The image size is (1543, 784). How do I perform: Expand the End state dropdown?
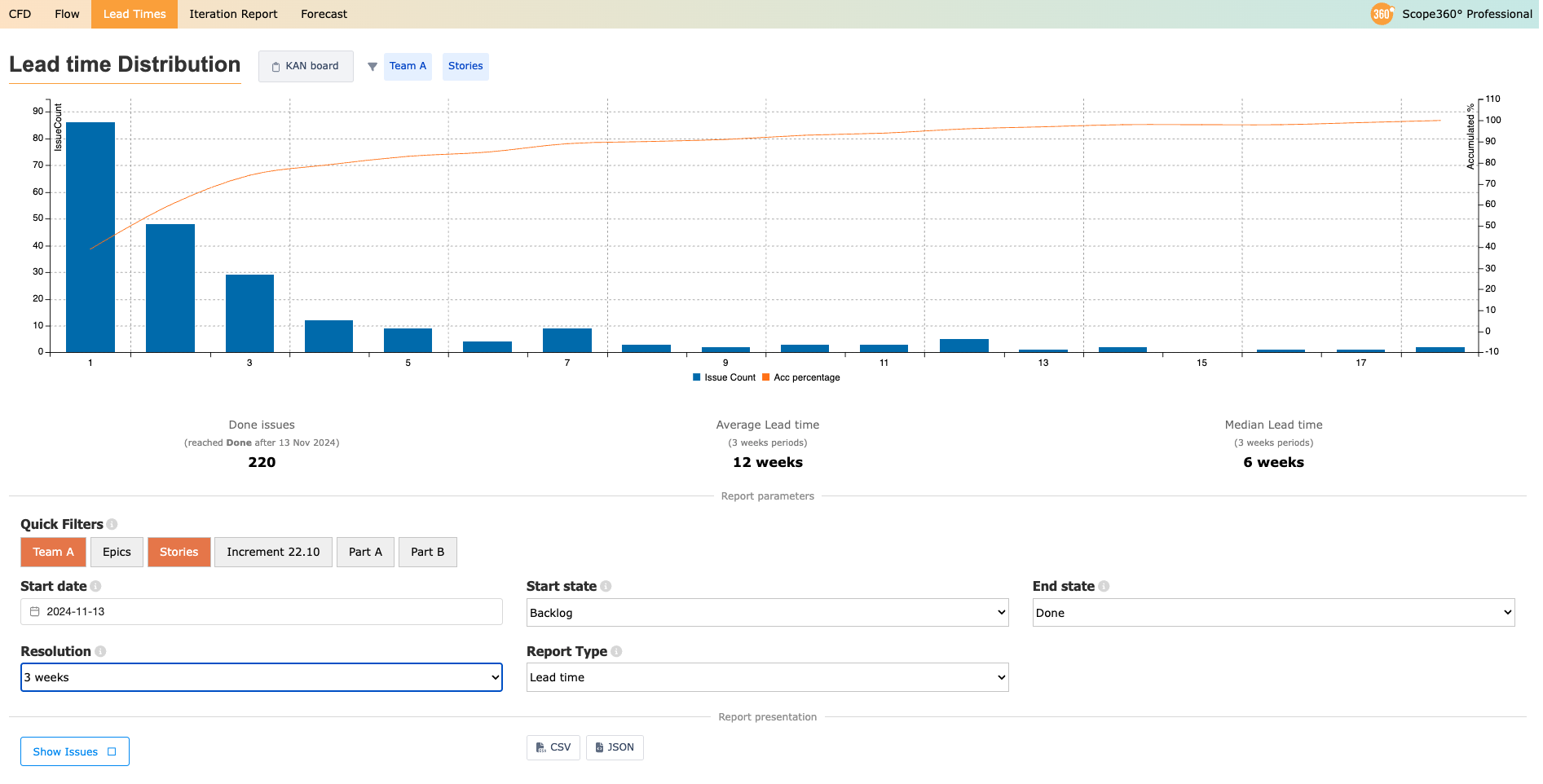click(1272, 613)
